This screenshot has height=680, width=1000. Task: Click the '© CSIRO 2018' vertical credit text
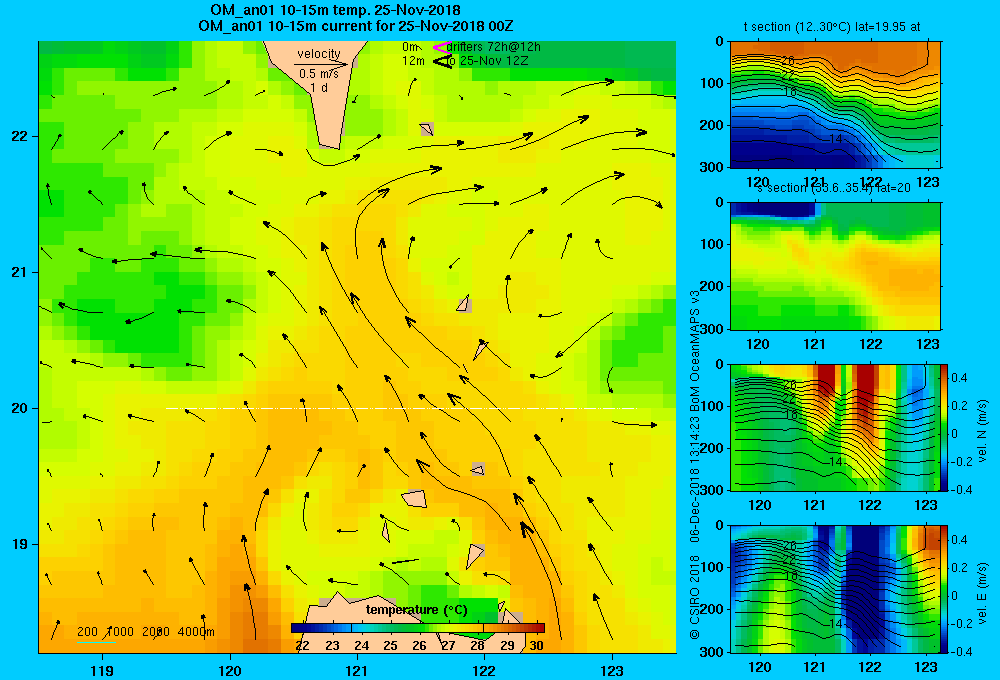pos(695,596)
